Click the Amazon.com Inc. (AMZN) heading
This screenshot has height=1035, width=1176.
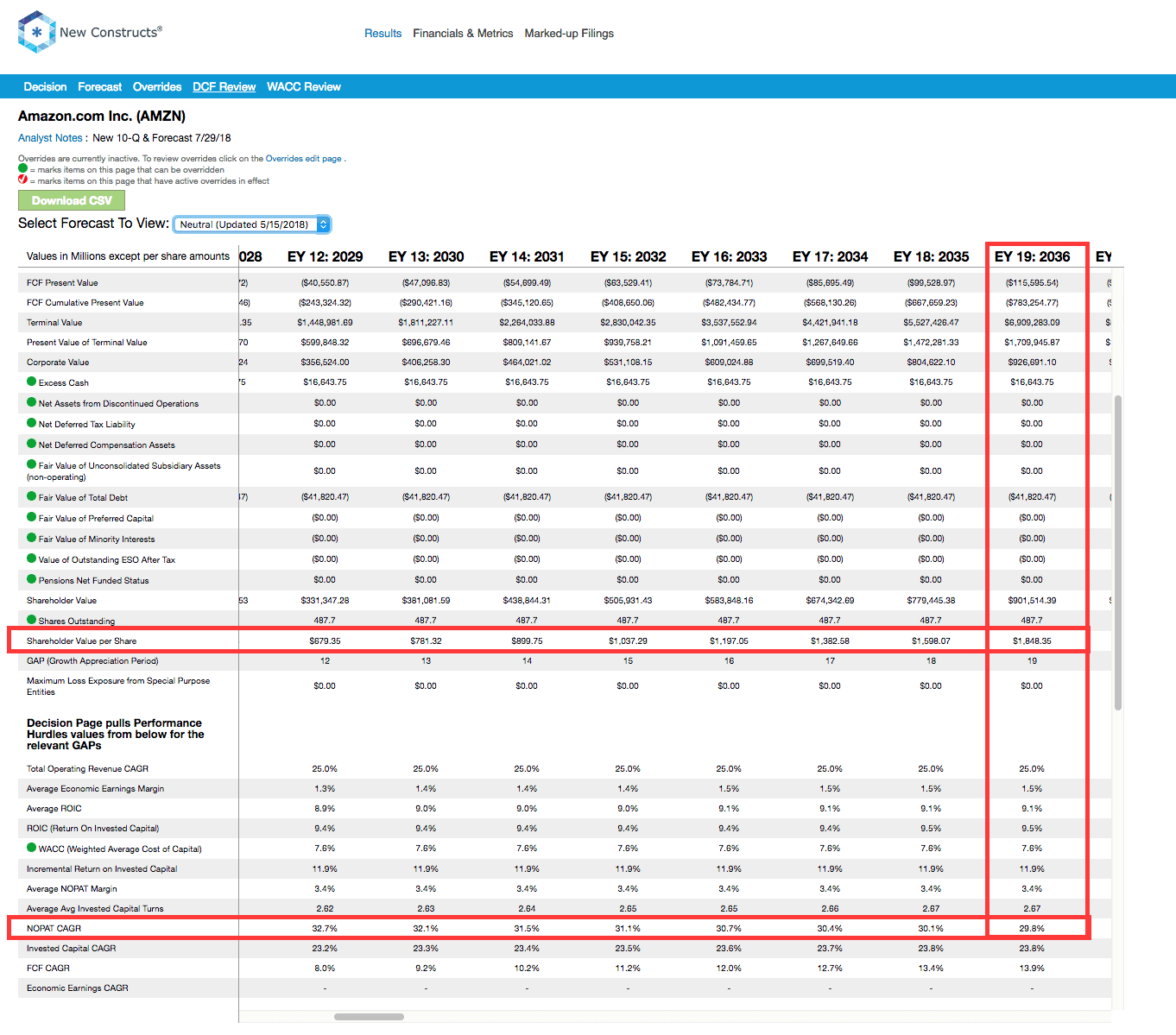[x=102, y=116]
